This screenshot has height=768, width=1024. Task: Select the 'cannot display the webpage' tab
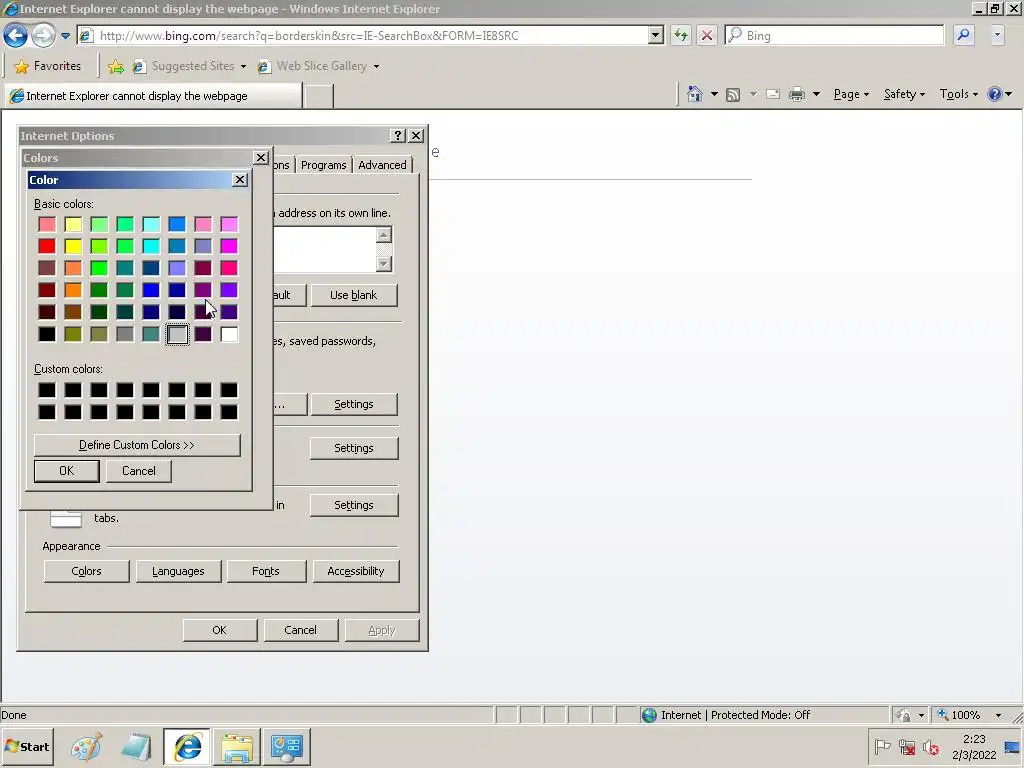click(153, 96)
